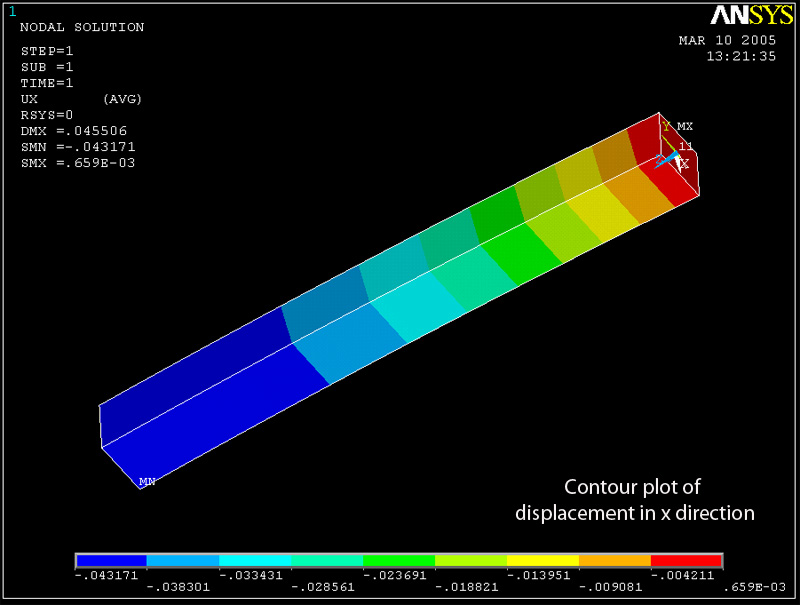Click the ANSYS logo
The width and height of the screenshot is (800, 605).
coord(752,15)
